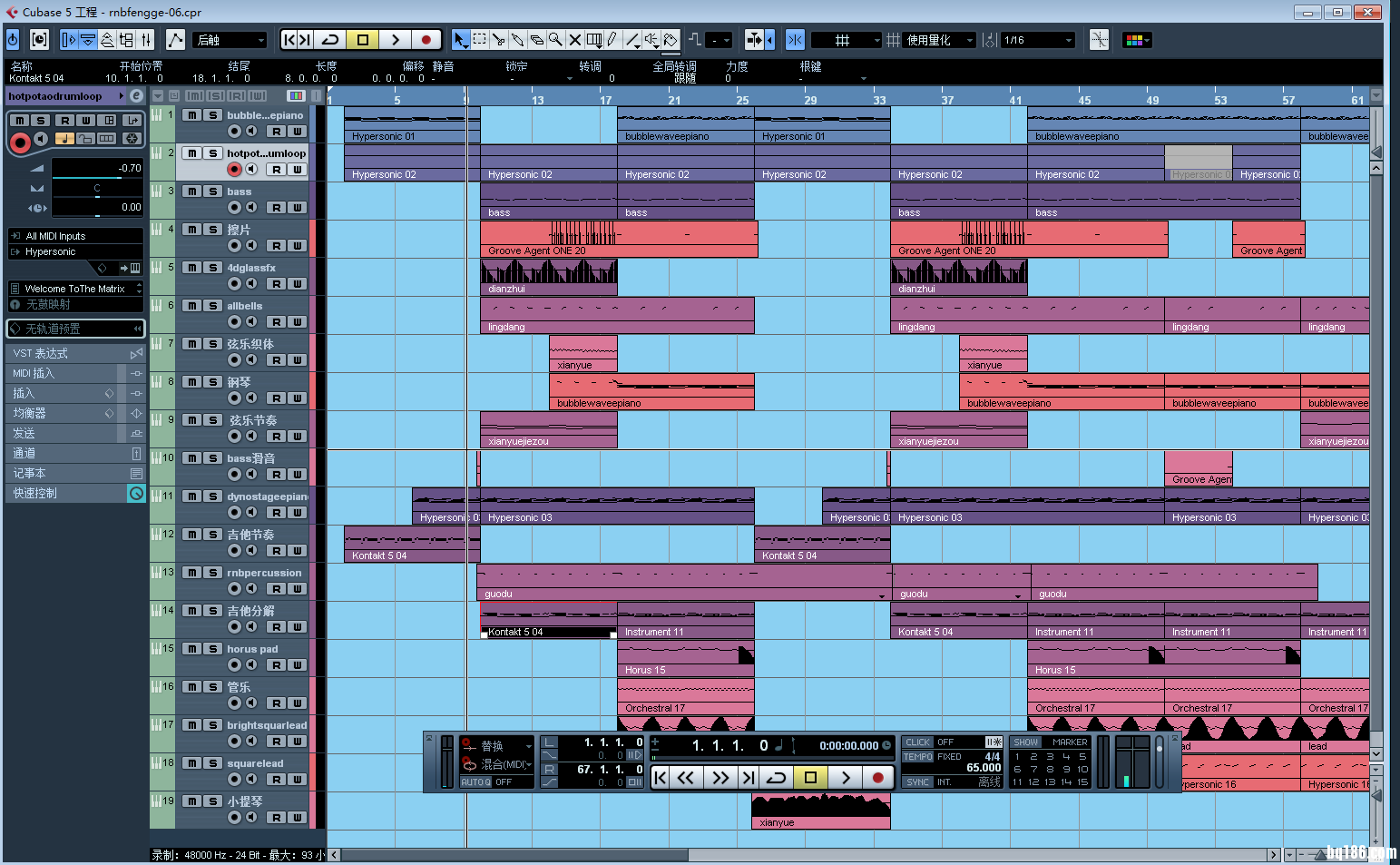This screenshot has width=1400, height=865.
Task: Select the Split scissors tool
Action: tap(498, 40)
